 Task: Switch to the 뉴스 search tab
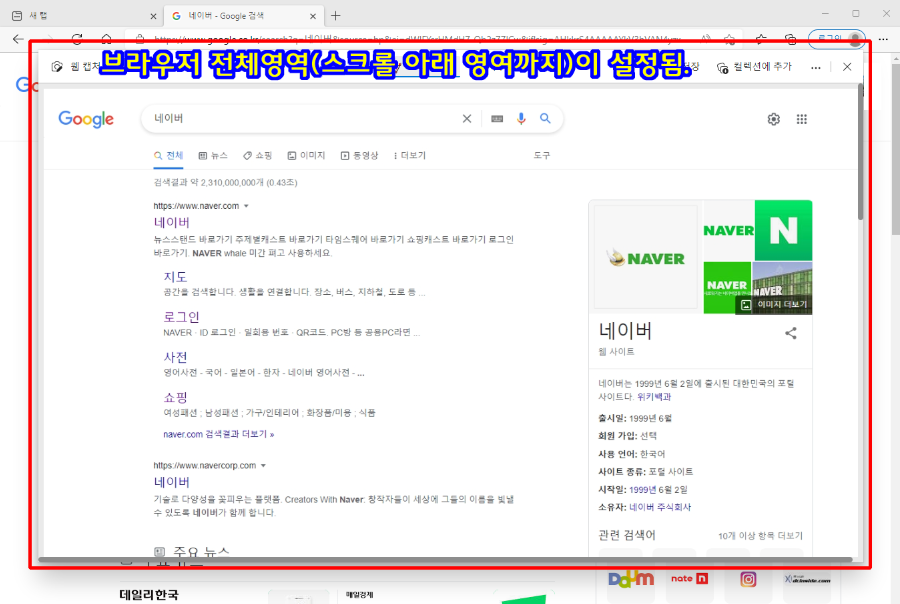point(213,156)
